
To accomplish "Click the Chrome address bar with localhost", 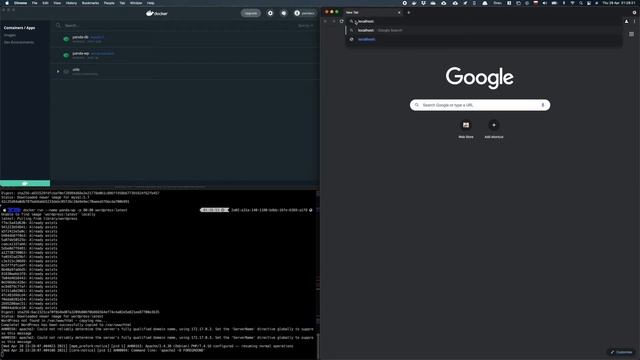I will pos(484,21).
